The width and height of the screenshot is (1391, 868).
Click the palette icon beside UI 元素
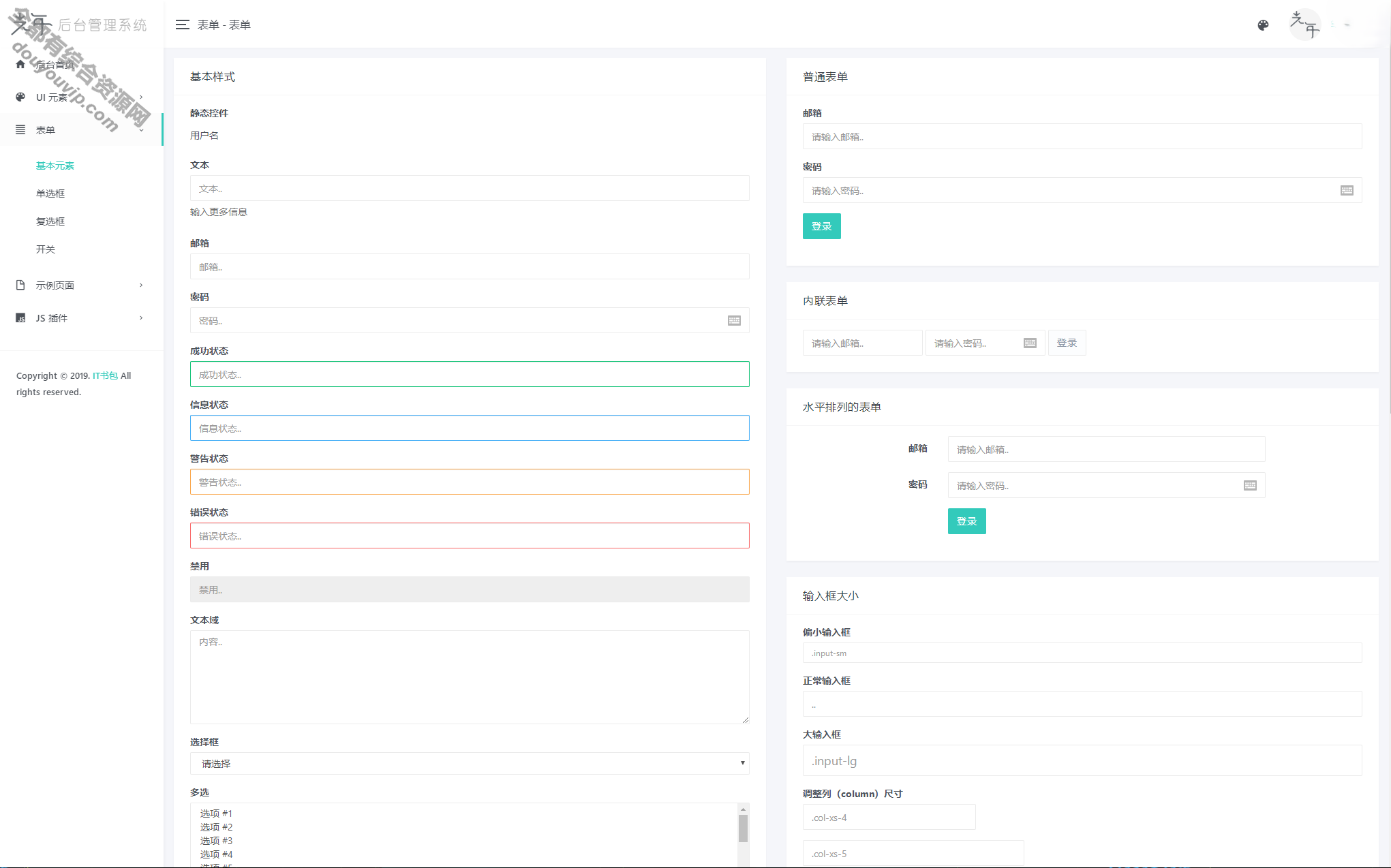[x=20, y=97]
